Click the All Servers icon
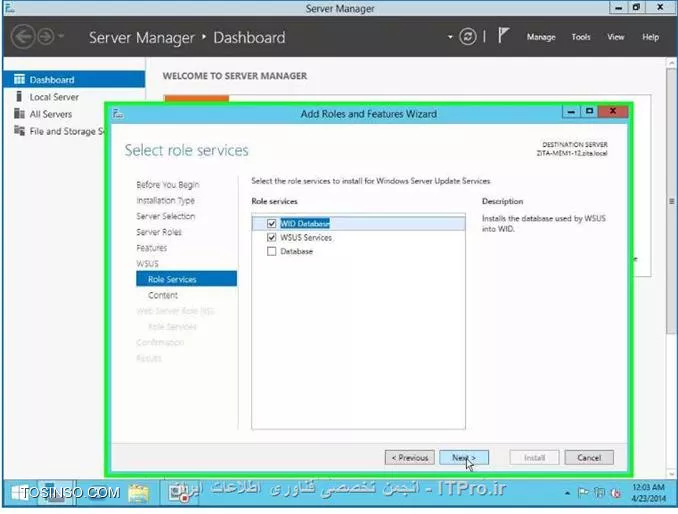Image resolution: width=678 pixels, height=514 pixels. coord(19,114)
